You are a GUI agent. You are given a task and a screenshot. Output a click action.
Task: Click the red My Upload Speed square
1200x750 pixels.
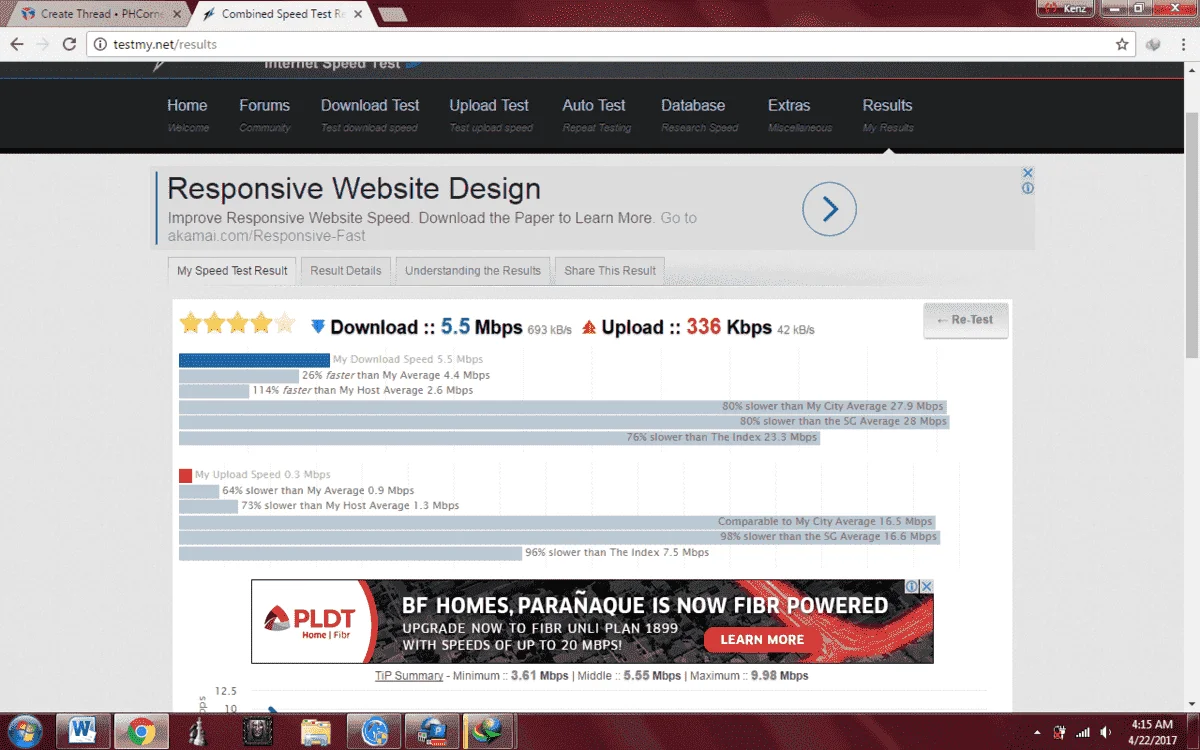(x=185, y=475)
